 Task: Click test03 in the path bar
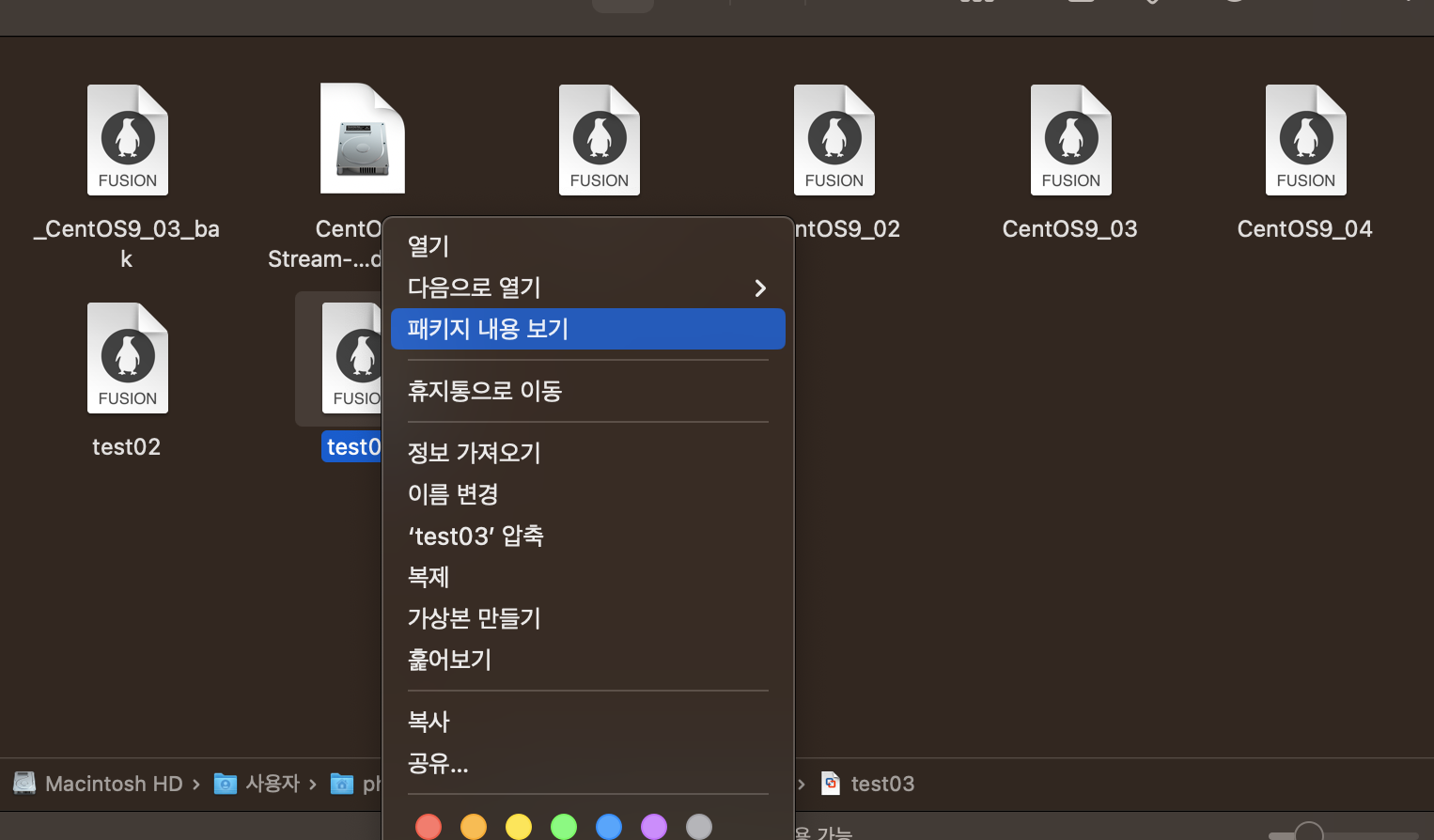pyautogui.click(x=882, y=784)
